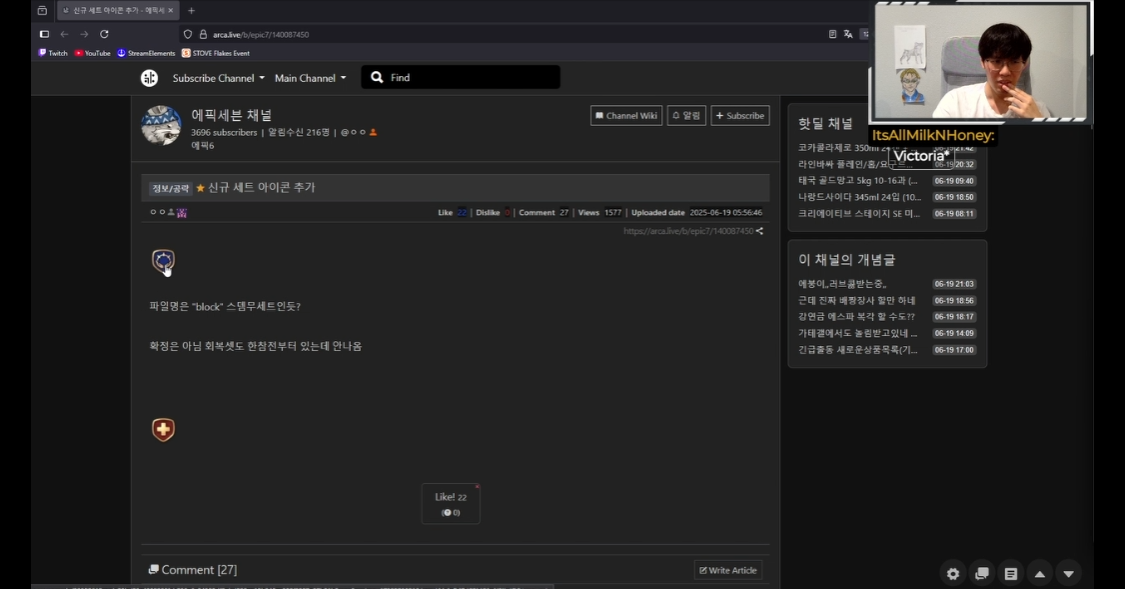1125x589 pixels.
Task: Click the 에픽세븐 채널 avatar image
Action: (161, 126)
